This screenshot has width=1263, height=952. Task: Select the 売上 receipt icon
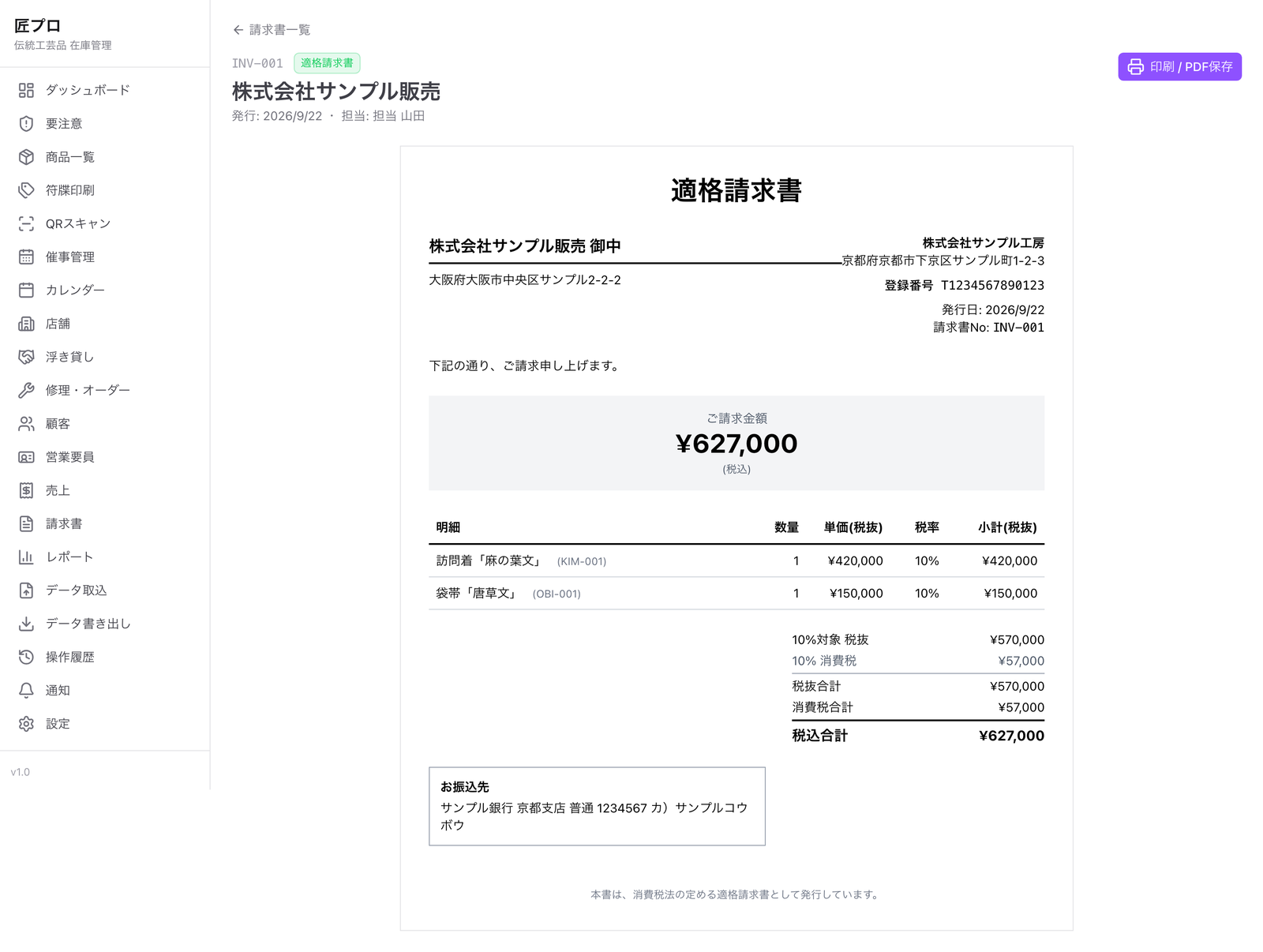26,490
